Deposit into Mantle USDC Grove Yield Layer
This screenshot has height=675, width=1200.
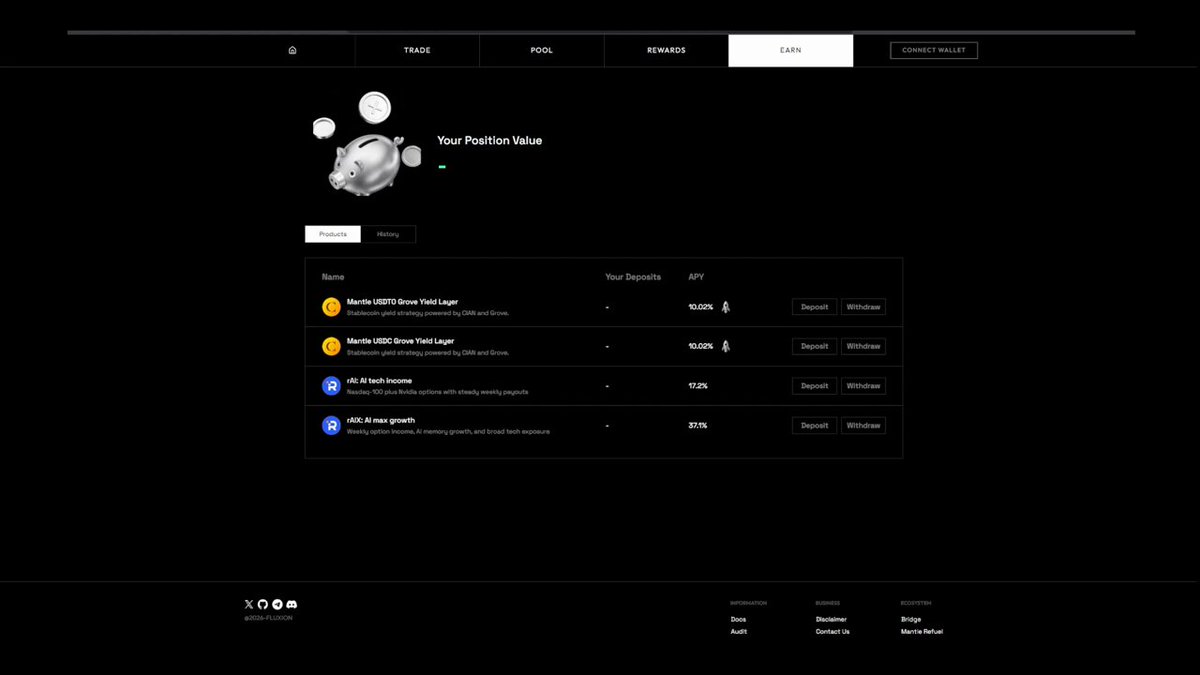coord(815,346)
